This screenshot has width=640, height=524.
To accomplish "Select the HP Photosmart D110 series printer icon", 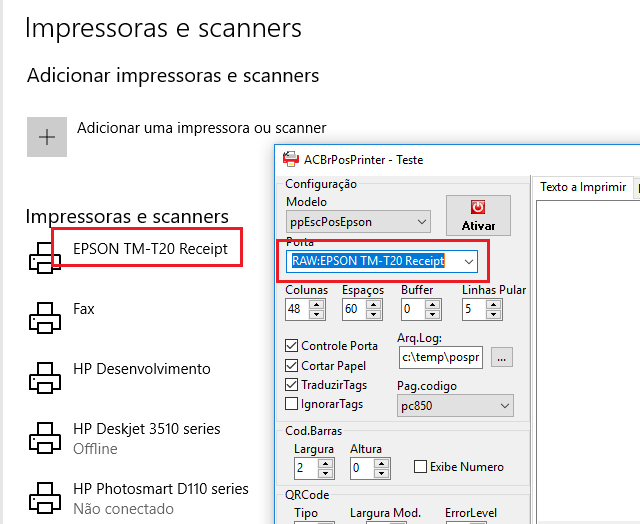I will coord(45,498).
